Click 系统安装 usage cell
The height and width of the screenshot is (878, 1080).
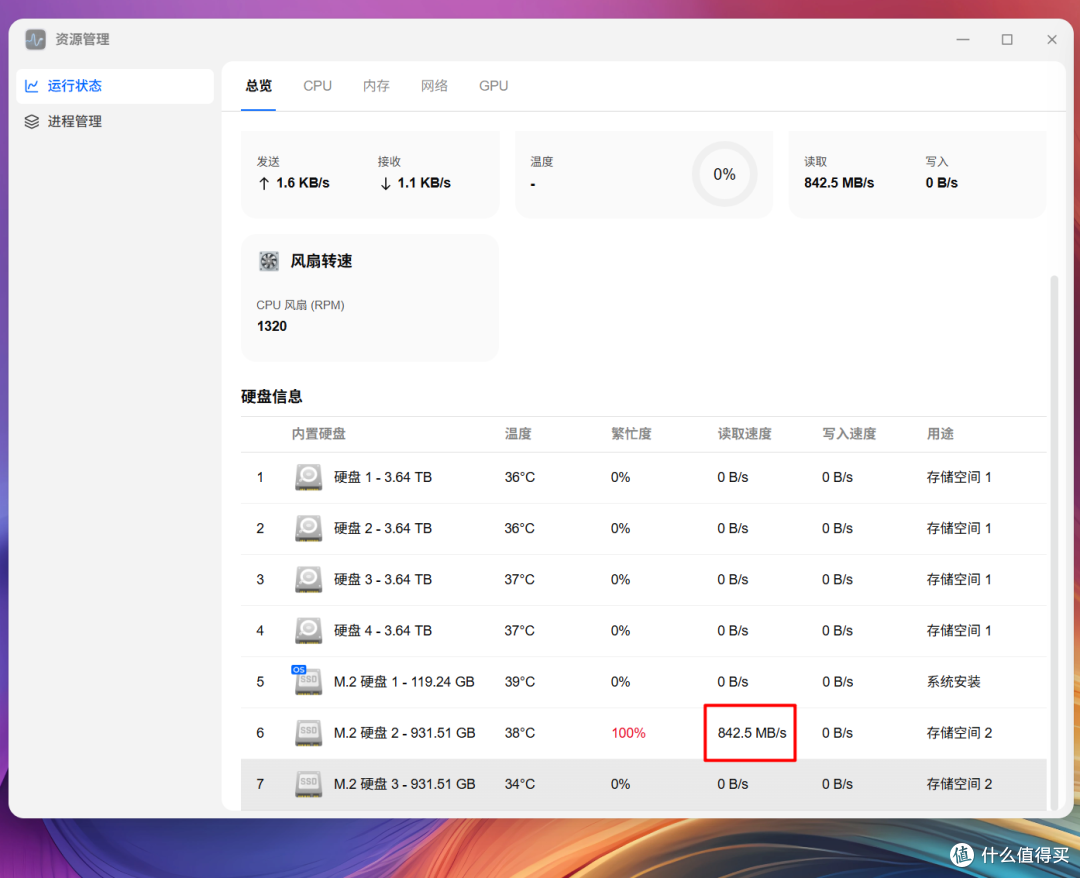coord(953,682)
